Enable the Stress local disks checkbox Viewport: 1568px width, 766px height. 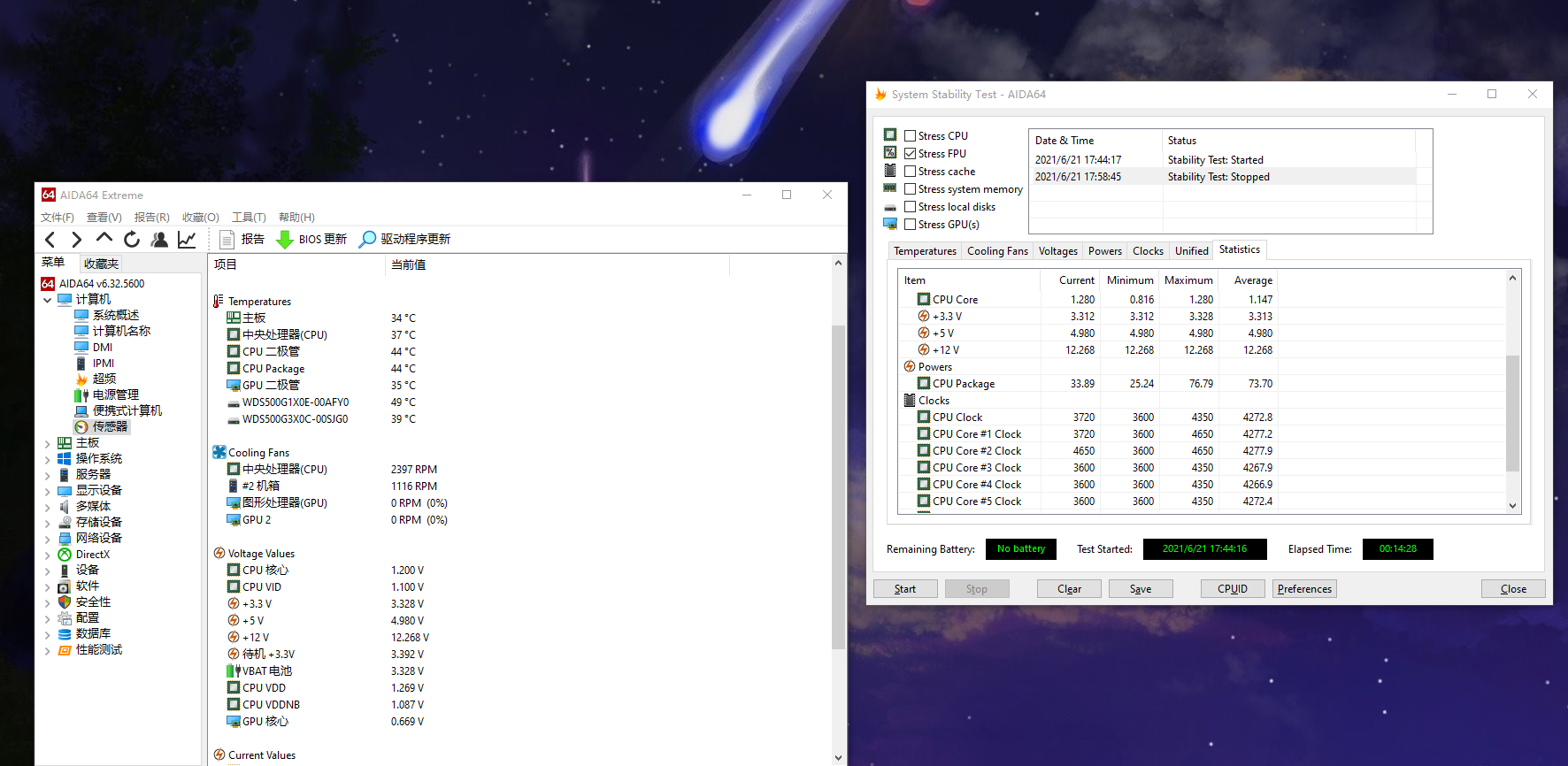coord(910,206)
